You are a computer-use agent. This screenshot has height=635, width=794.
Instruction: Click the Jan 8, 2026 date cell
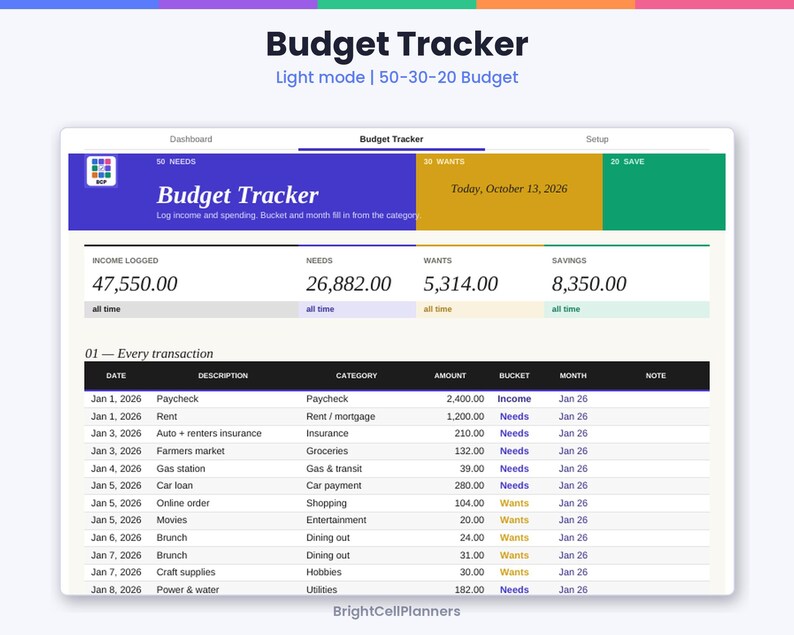(116, 589)
